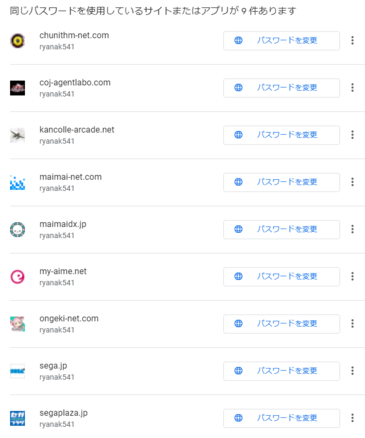Change password for coj-agentlabo.com
This screenshot has width=365, height=438.
[282, 88]
